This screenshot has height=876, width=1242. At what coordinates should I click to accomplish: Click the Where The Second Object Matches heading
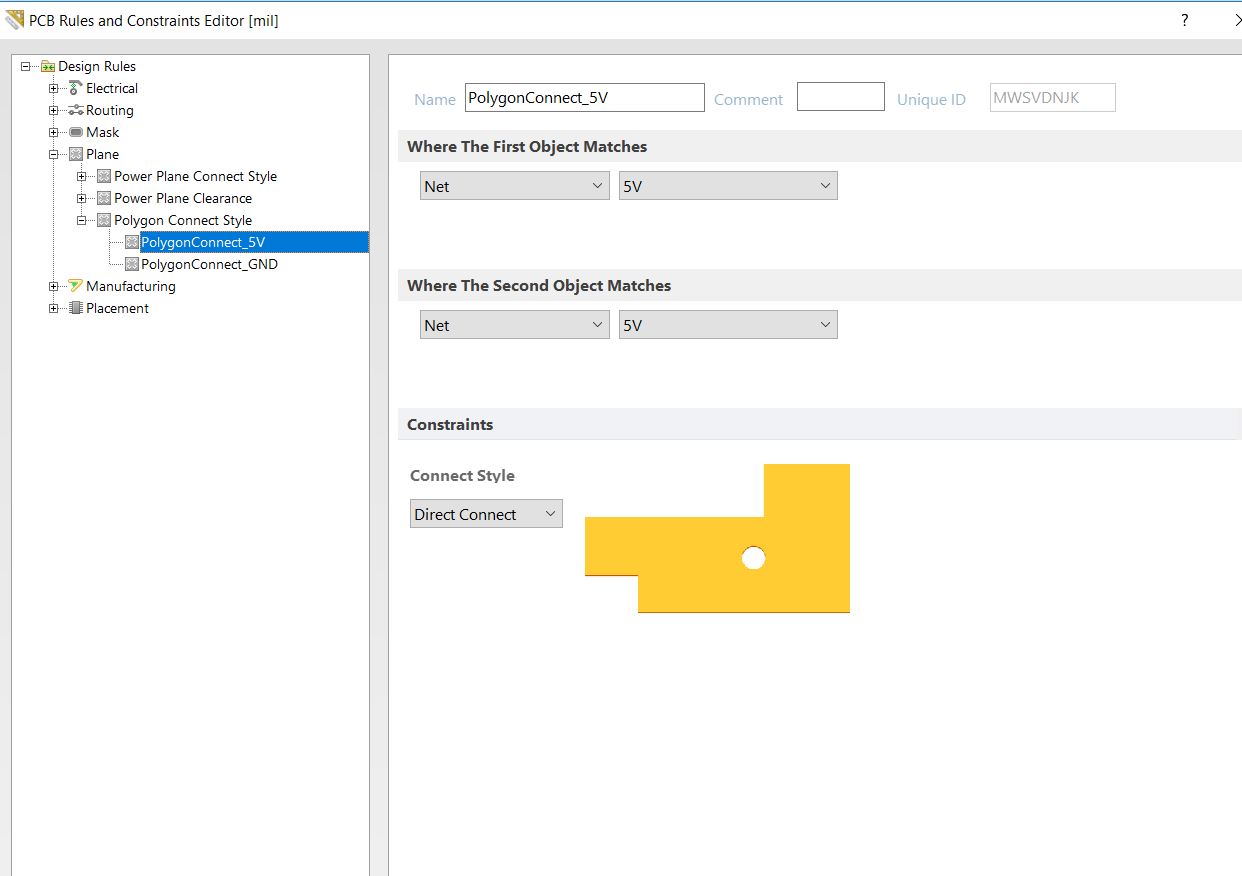539,285
